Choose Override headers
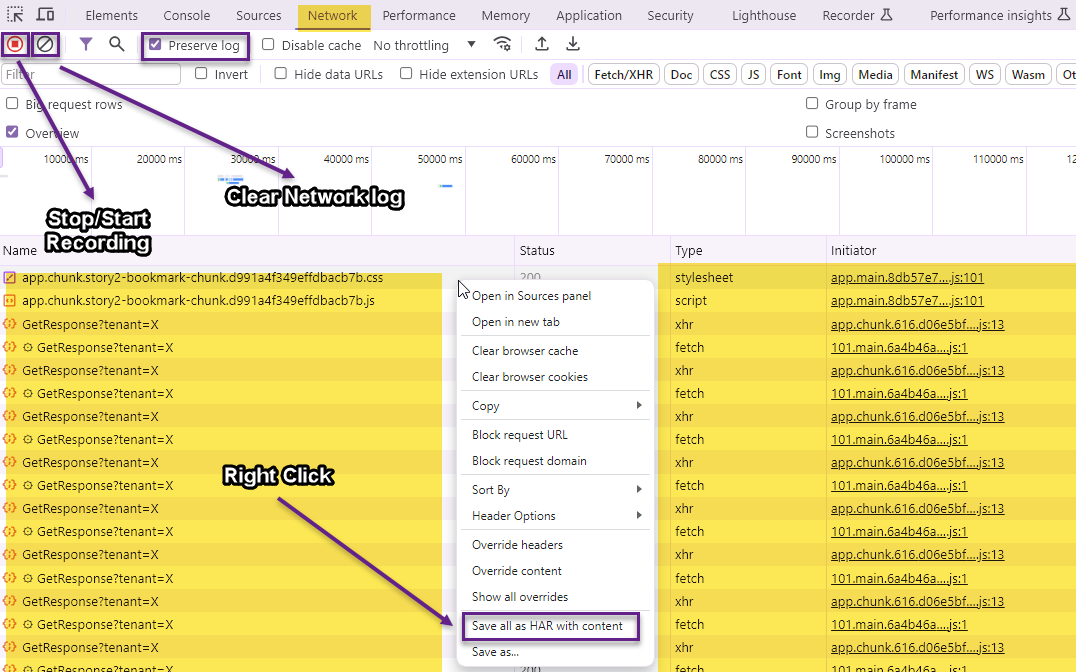 pos(555,544)
